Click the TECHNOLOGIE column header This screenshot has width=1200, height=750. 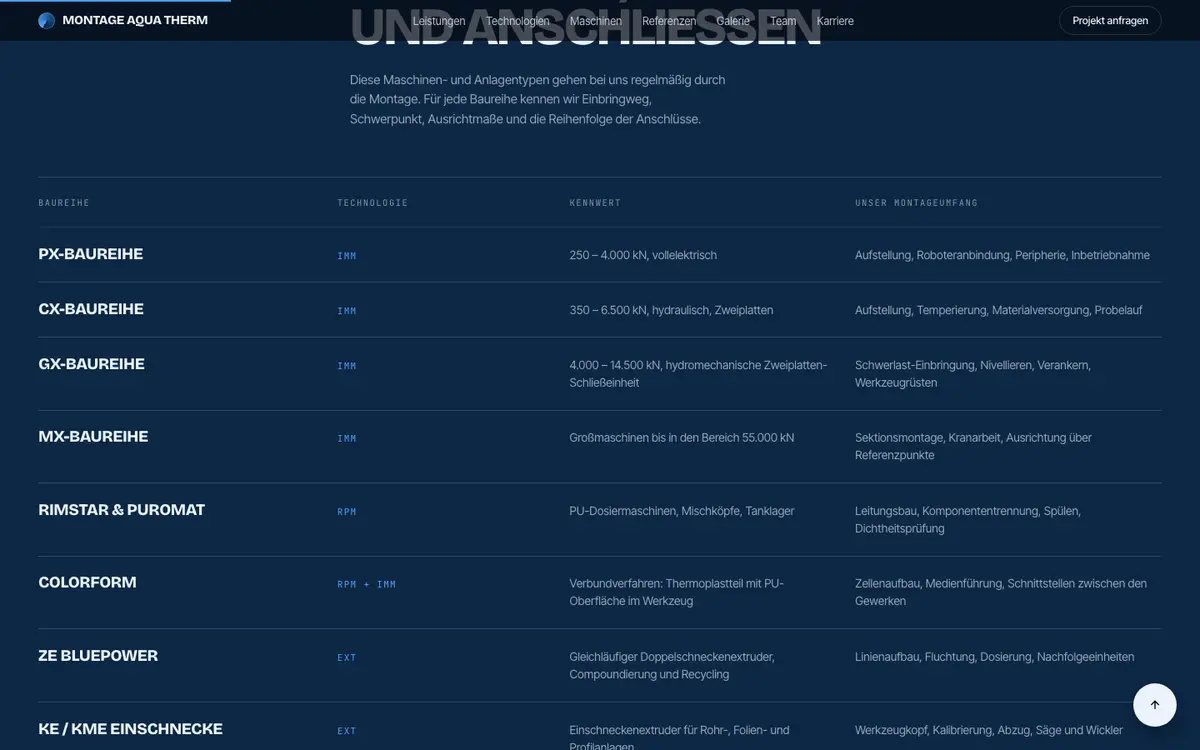pos(372,203)
